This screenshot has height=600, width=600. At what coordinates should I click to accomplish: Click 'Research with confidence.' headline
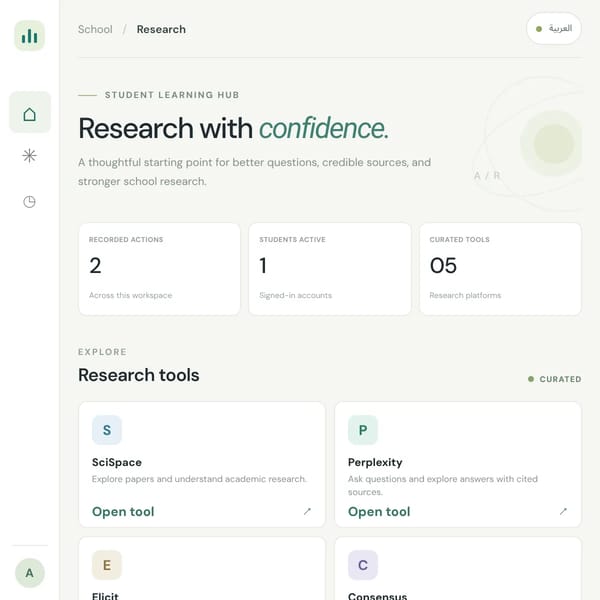[233, 128]
